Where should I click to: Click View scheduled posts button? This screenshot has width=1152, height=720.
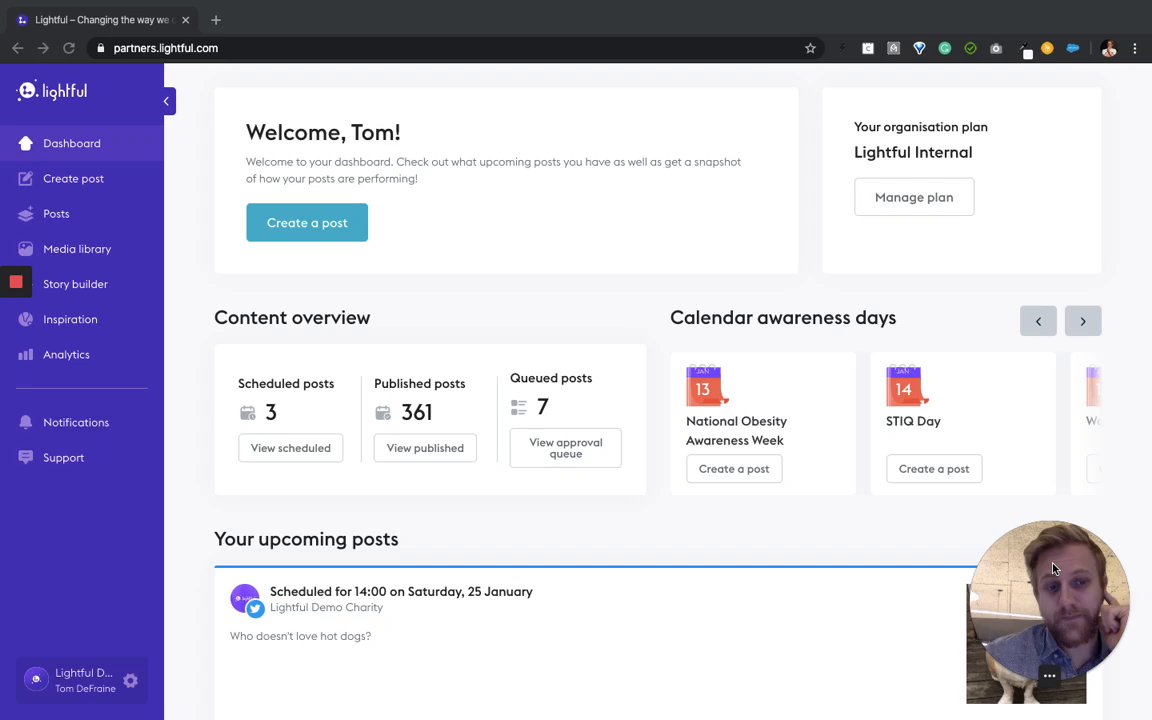[290, 448]
